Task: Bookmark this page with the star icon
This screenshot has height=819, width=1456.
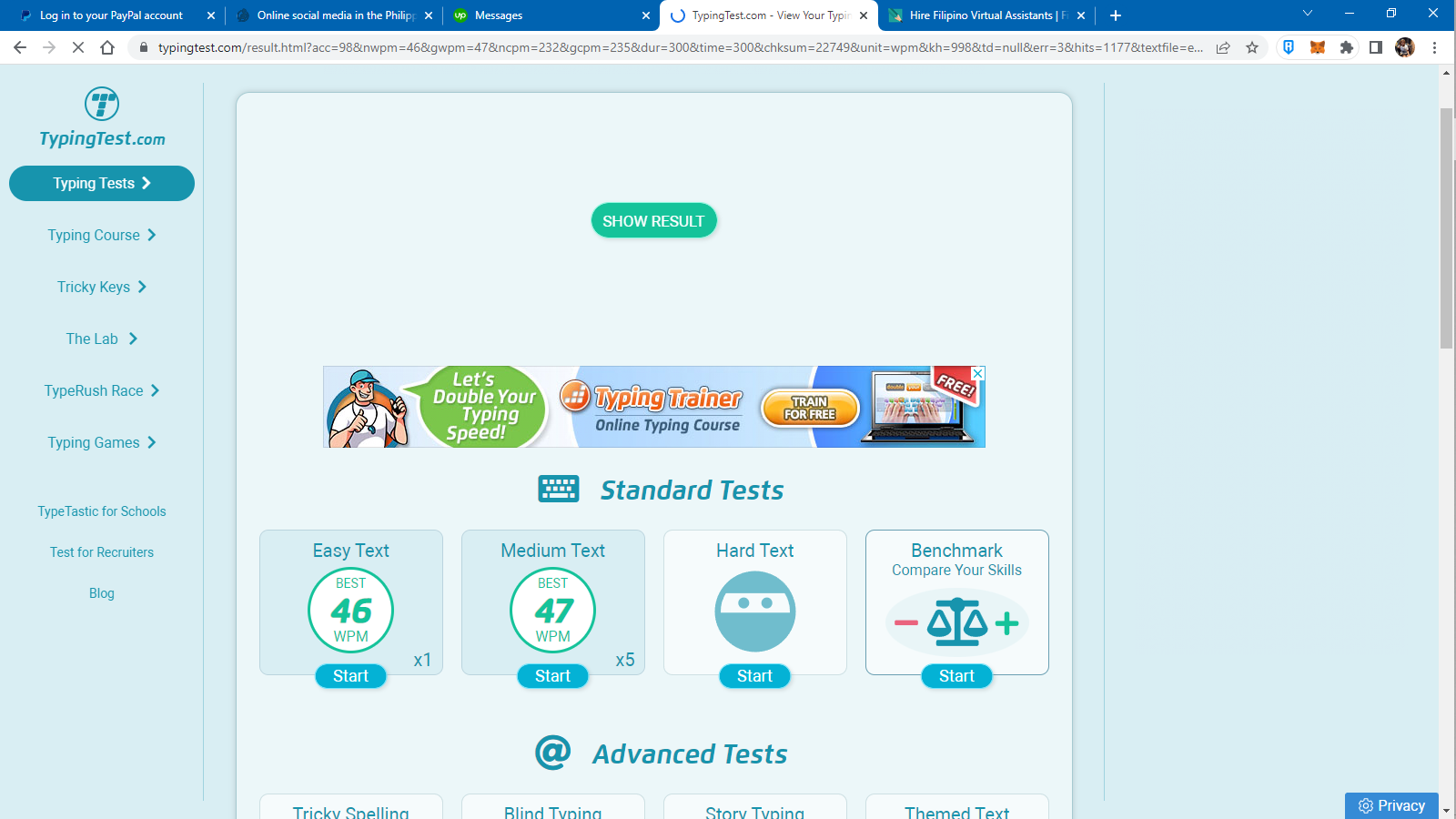Action: 1252,47
